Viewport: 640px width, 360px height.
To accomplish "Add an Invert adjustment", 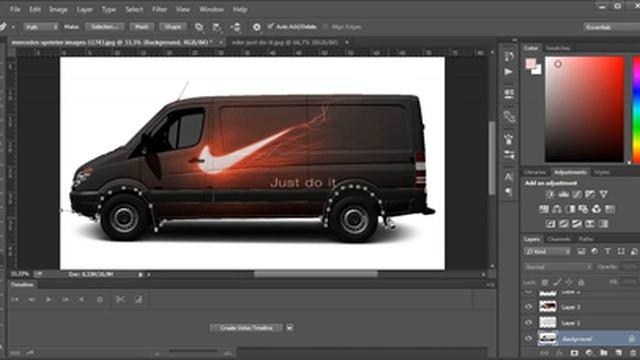I will point(550,224).
